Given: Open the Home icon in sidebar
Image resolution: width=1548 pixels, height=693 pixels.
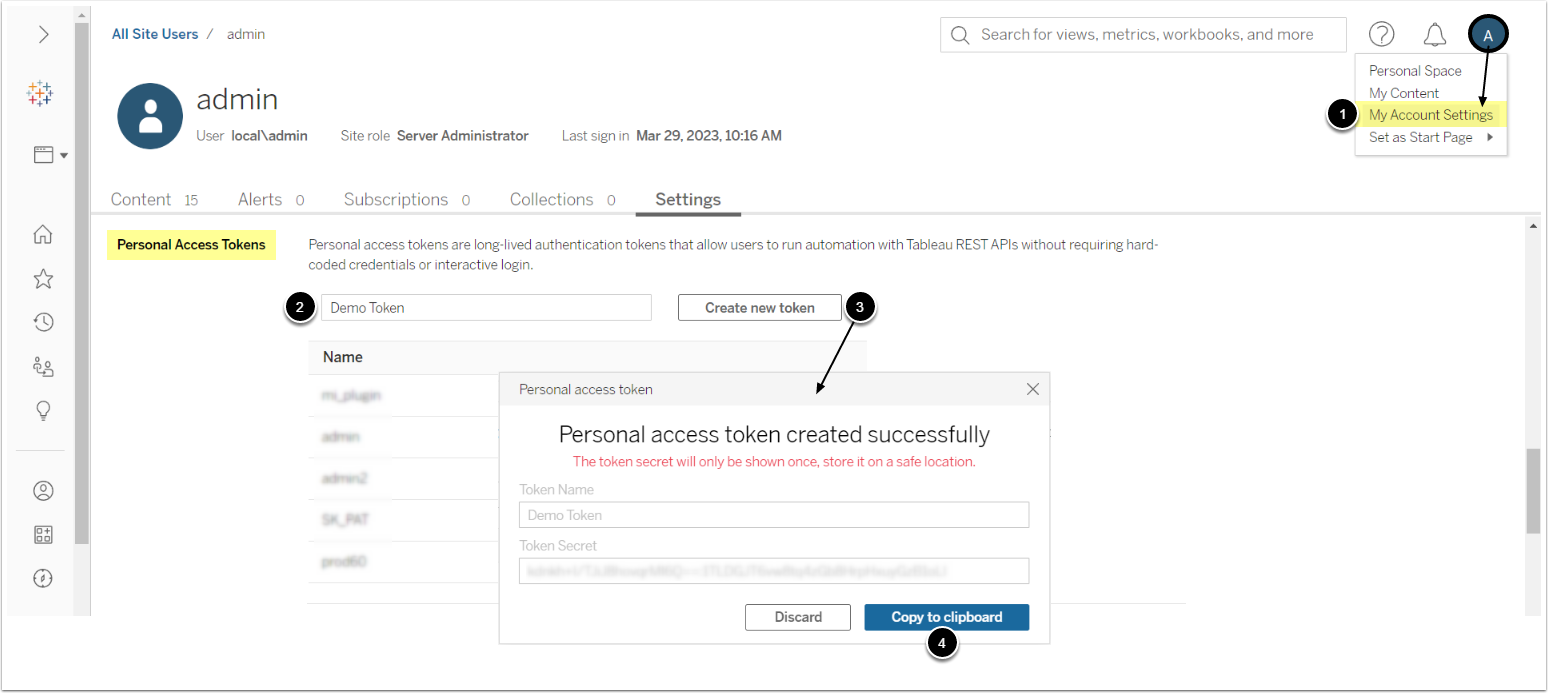Looking at the screenshot, I should [x=43, y=235].
